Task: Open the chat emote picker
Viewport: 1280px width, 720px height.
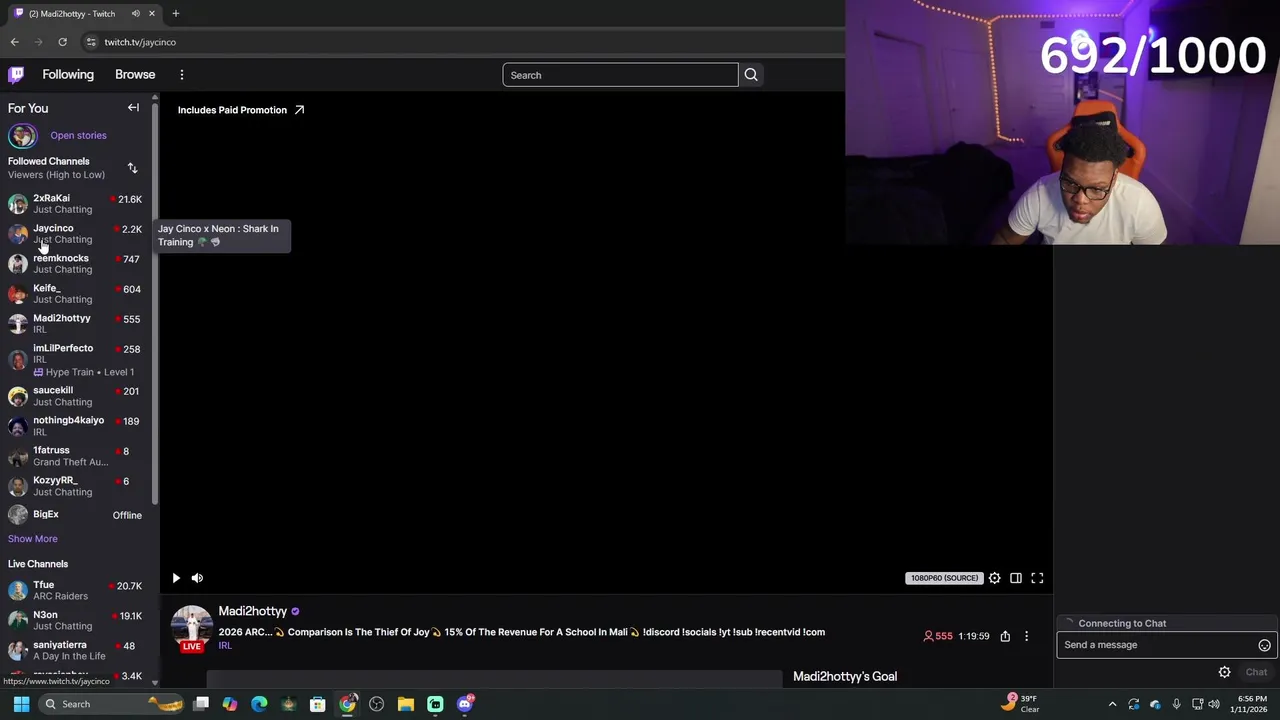Action: 1264,645
